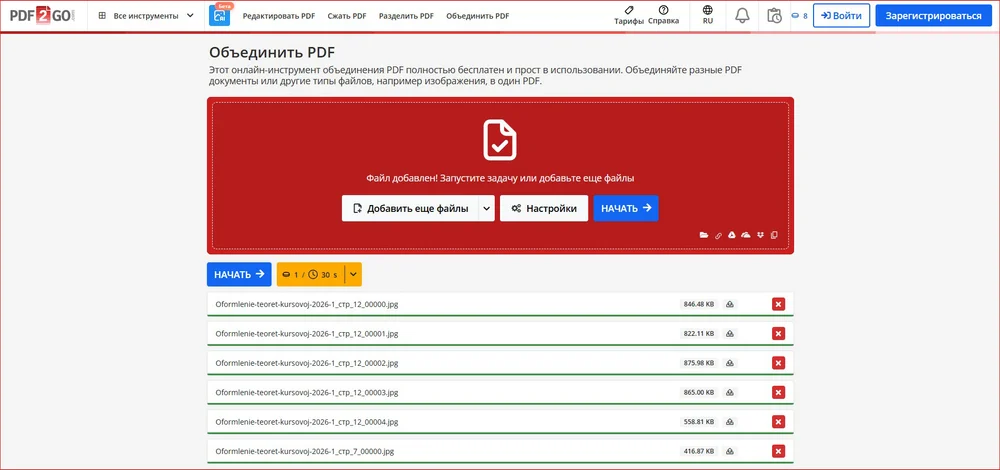Click the Объединить PDF page heading
The height and width of the screenshot is (470, 1000).
click(x=272, y=52)
